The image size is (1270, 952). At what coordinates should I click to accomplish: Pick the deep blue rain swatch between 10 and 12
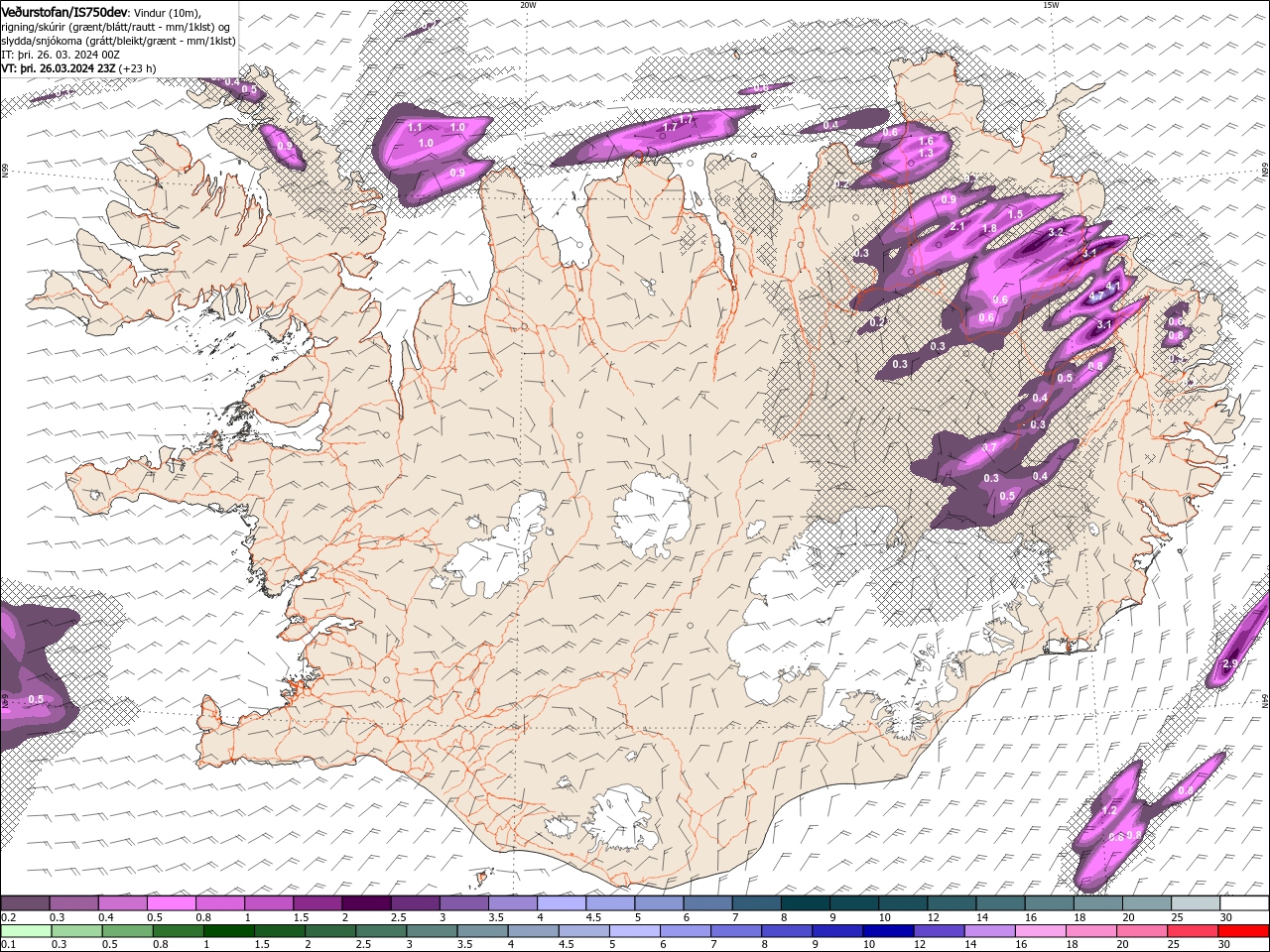tap(886, 930)
